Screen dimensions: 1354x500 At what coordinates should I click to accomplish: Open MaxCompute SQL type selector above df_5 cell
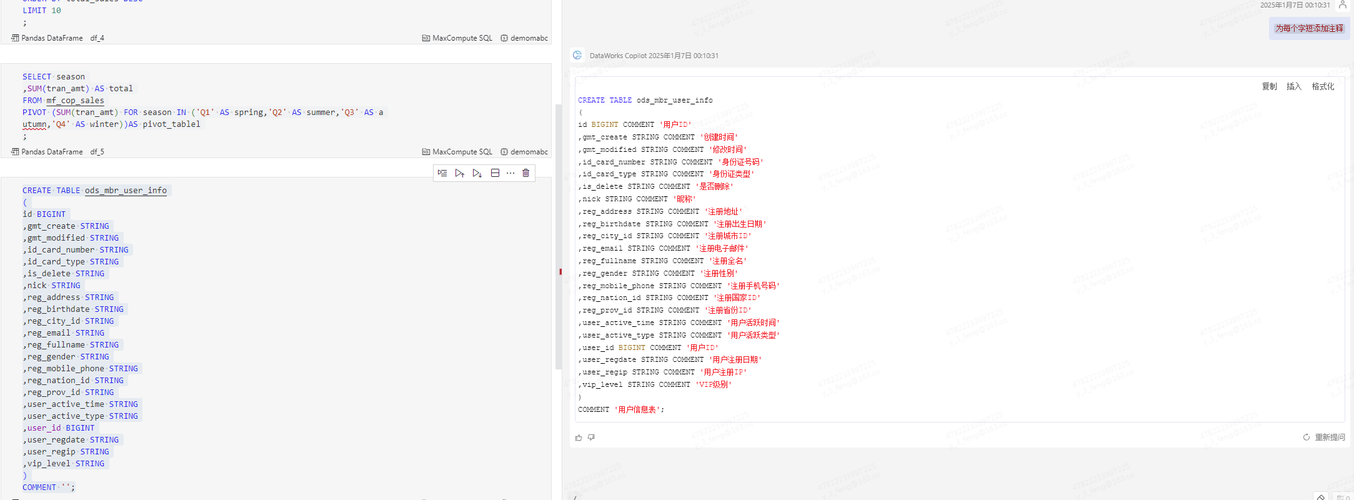pos(457,152)
